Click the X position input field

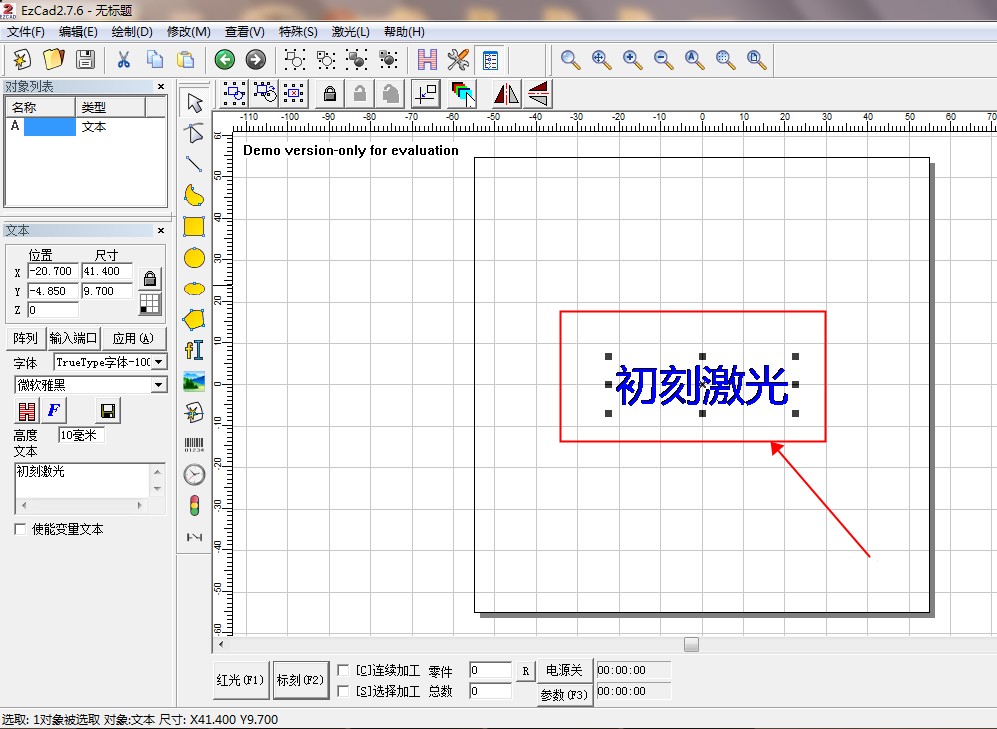tap(52, 271)
